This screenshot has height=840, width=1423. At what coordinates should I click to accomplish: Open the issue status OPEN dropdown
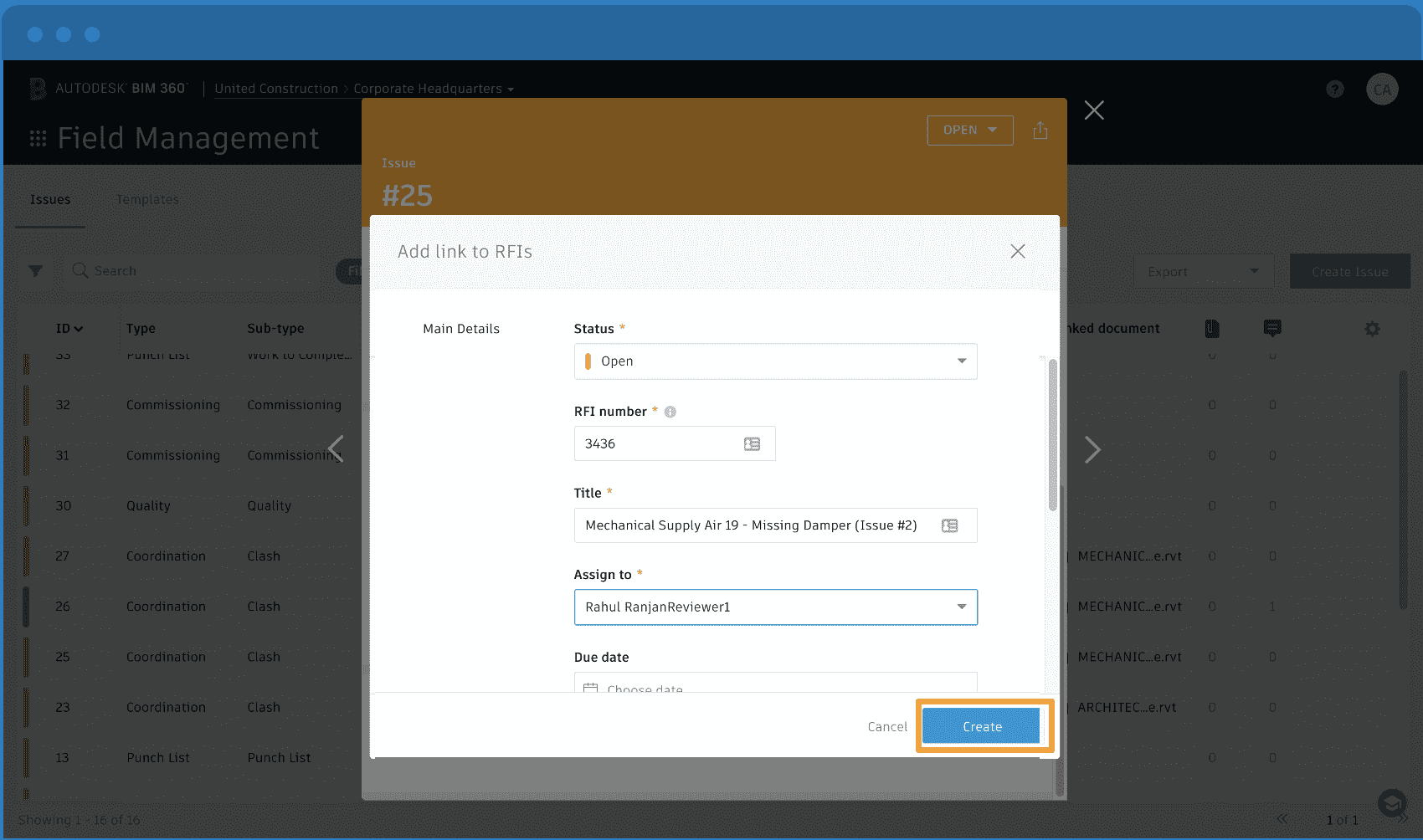tap(969, 131)
